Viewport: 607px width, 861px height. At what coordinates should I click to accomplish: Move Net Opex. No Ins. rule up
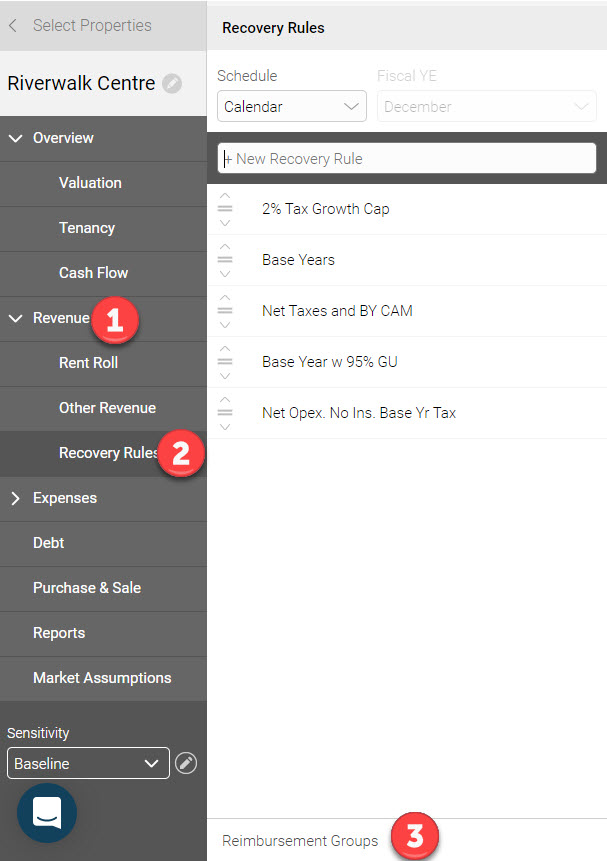225,399
